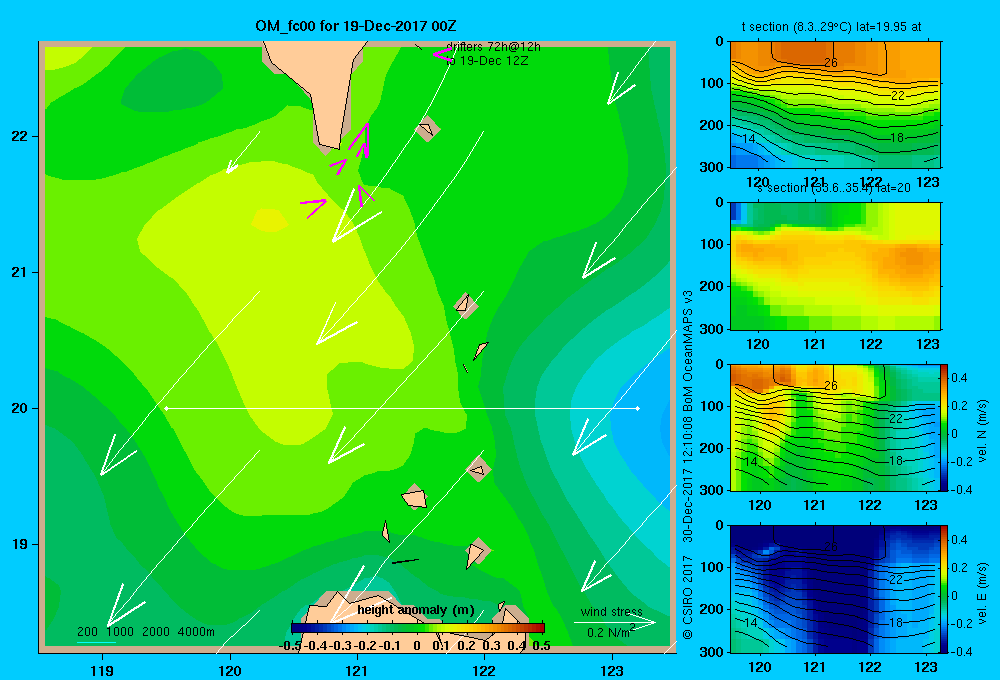Viewport: 1000px width, 680px height.
Task: Click the latitude label '20' on the map axis
Action: coord(20,408)
